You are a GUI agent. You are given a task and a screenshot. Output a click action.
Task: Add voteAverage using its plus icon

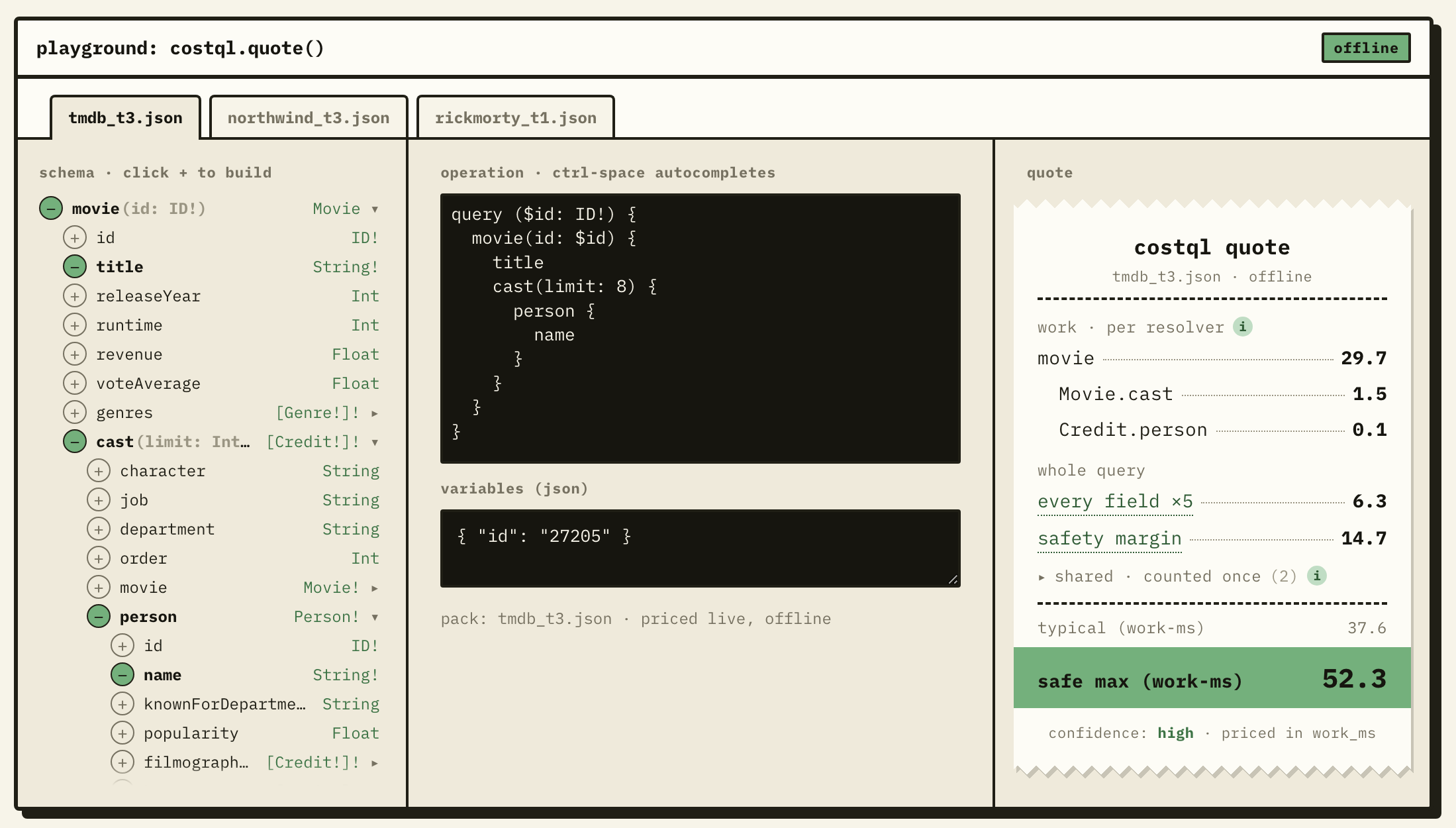tap(75, 384)
